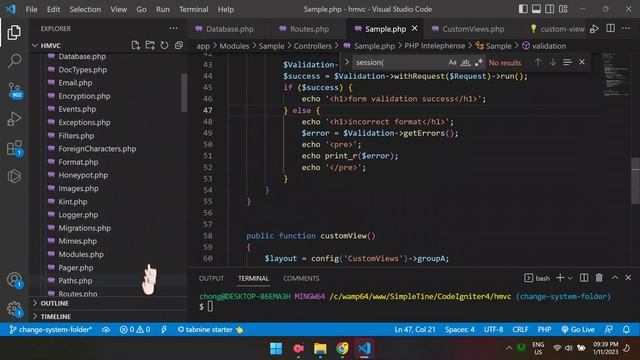Create a new file in HMVC explorer
This screenshot has width=640, height=360.
(136, 45)
